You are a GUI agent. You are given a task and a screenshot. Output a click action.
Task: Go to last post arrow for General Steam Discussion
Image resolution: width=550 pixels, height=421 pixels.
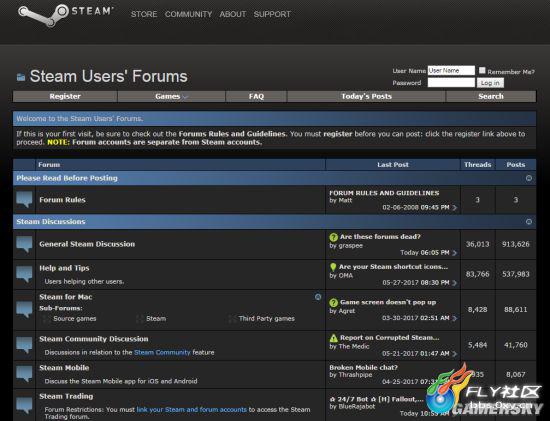click(x=455, y=253)
